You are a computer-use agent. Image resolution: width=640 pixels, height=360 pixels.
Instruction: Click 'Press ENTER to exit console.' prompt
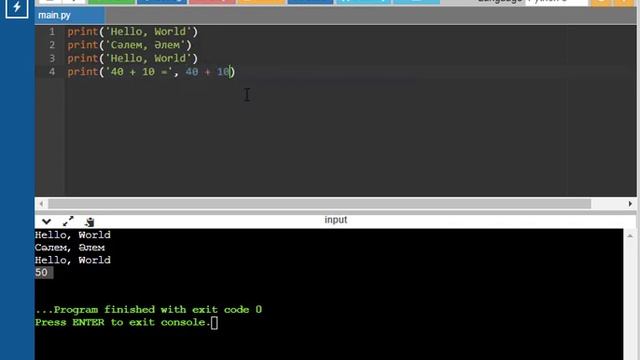click(122, 322)
